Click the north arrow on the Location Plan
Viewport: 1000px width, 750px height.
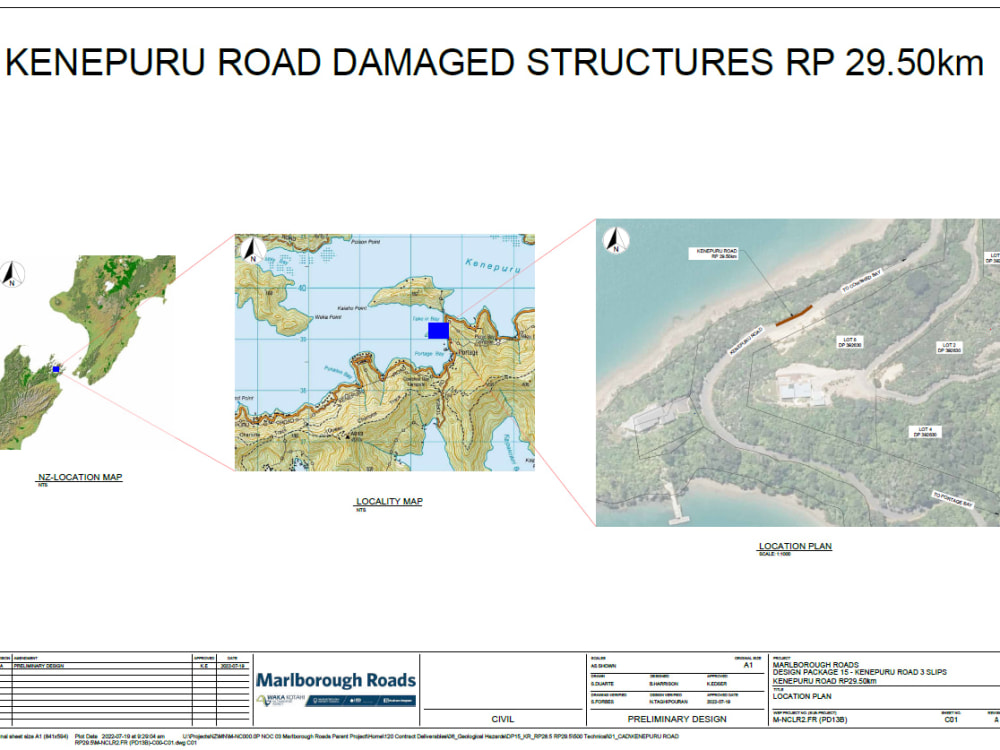[x=615, y=239]
